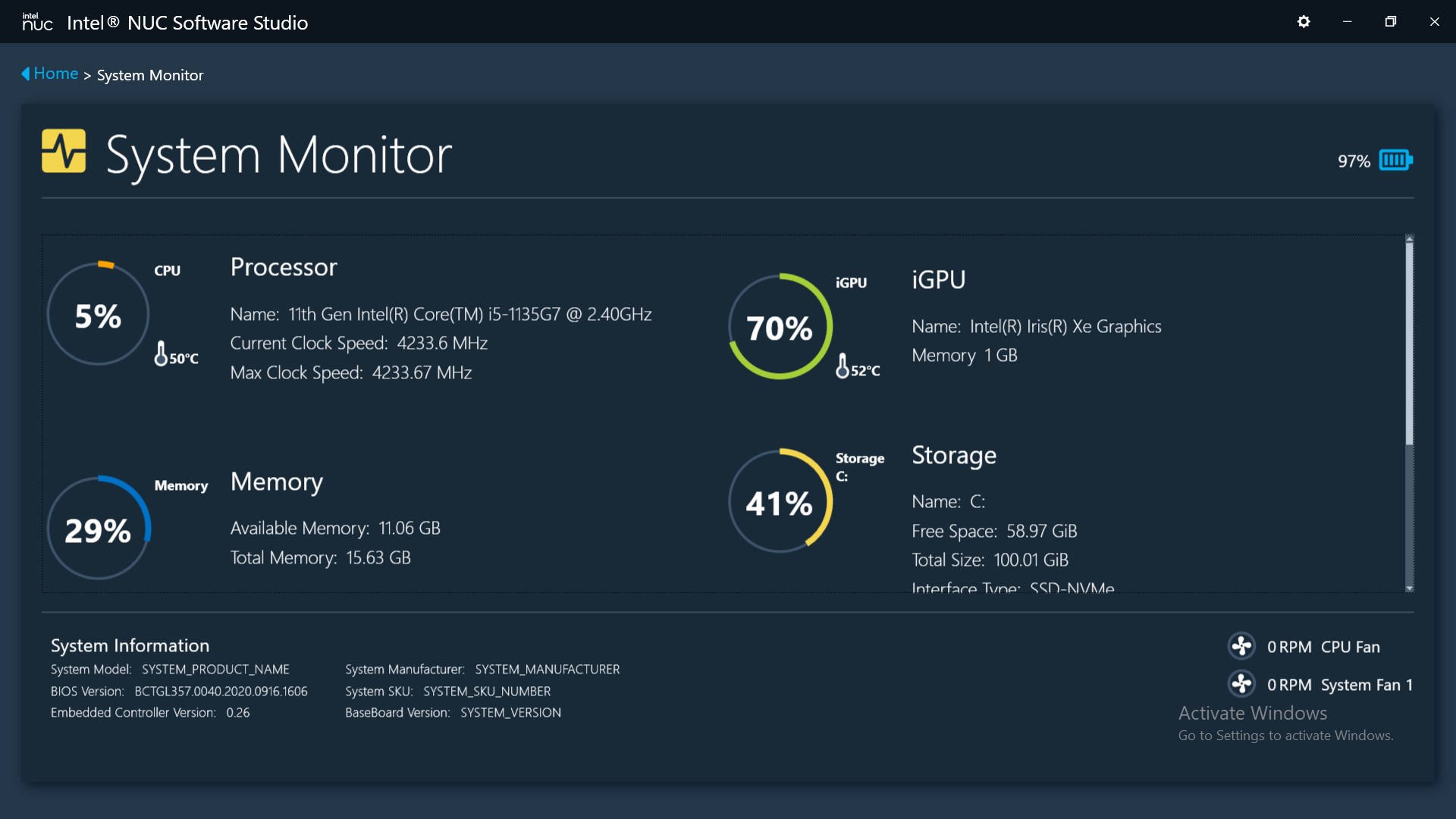Click the iGPU temperature thermometer icon
Viewport: 1456px width, 819px height.
pyautogui.click(x=842, y=366)
